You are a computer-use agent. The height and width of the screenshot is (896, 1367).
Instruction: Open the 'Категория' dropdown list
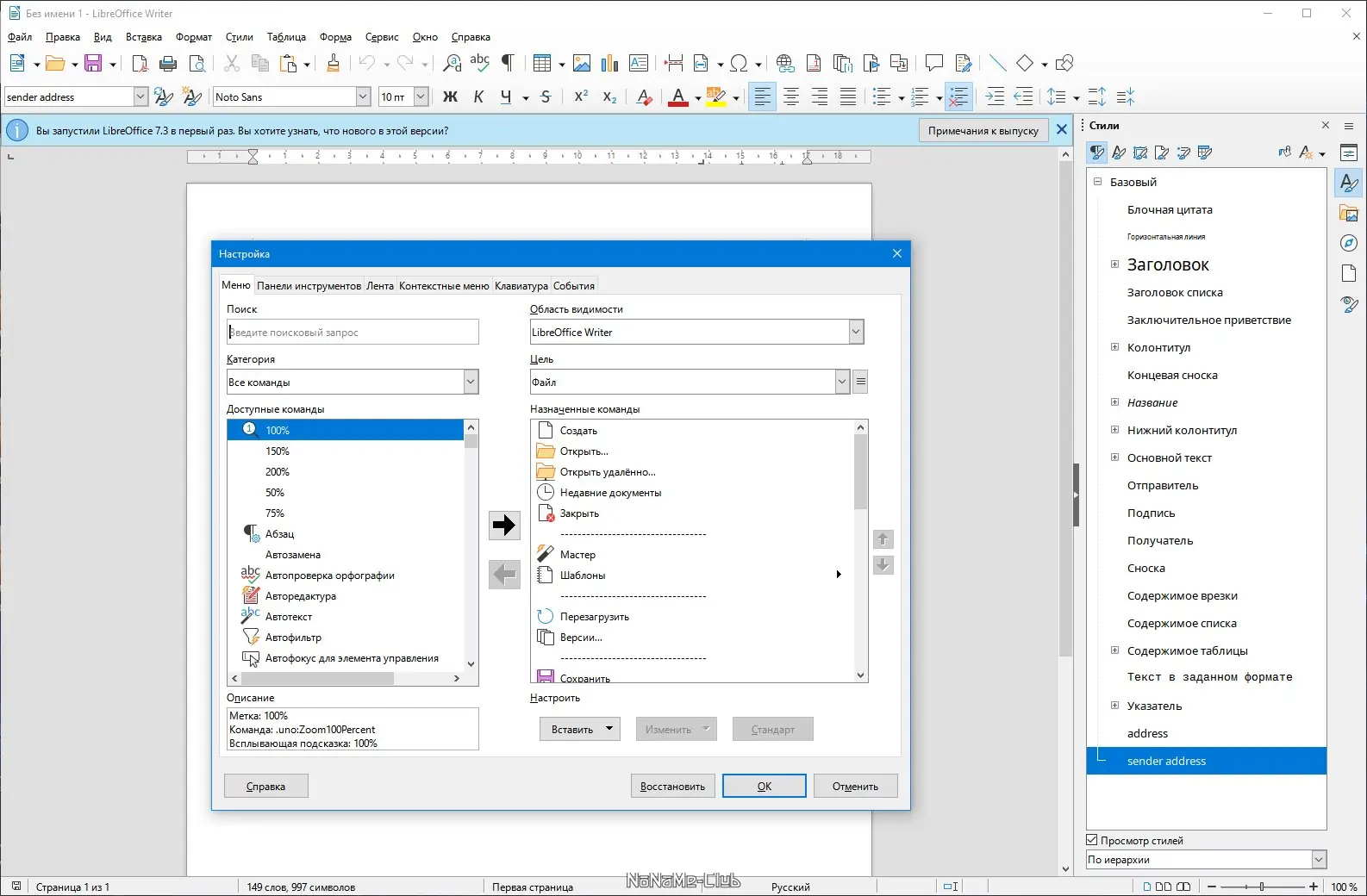(x=471, y=383)
